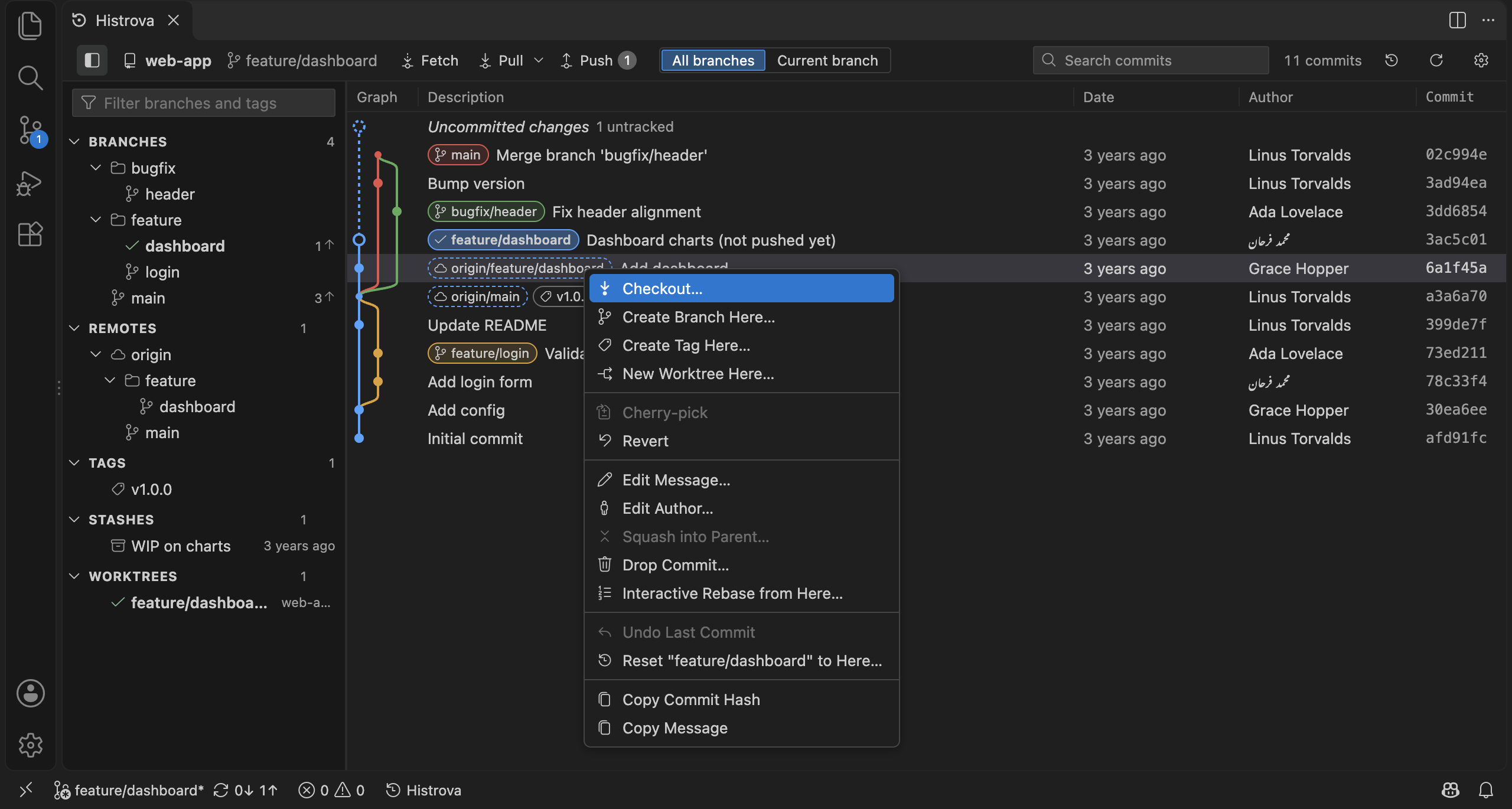Open the Pull options dropdown arrow
Viewport: 1512px width, 809px height.
coord(538,60)
